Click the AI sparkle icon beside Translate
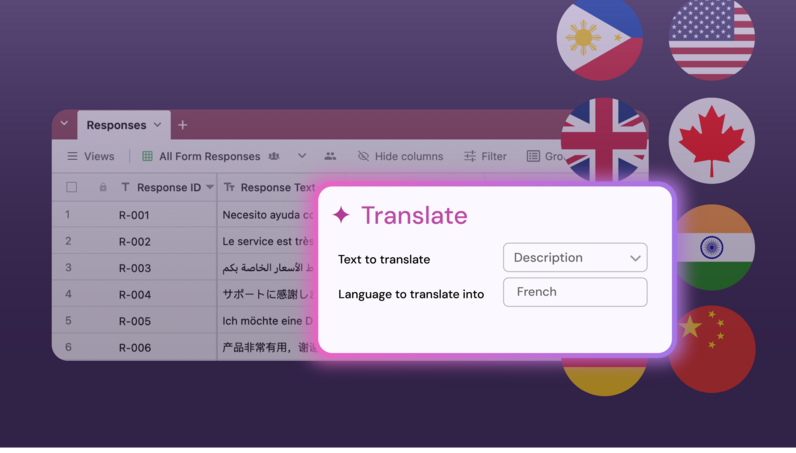 [341, 215]
